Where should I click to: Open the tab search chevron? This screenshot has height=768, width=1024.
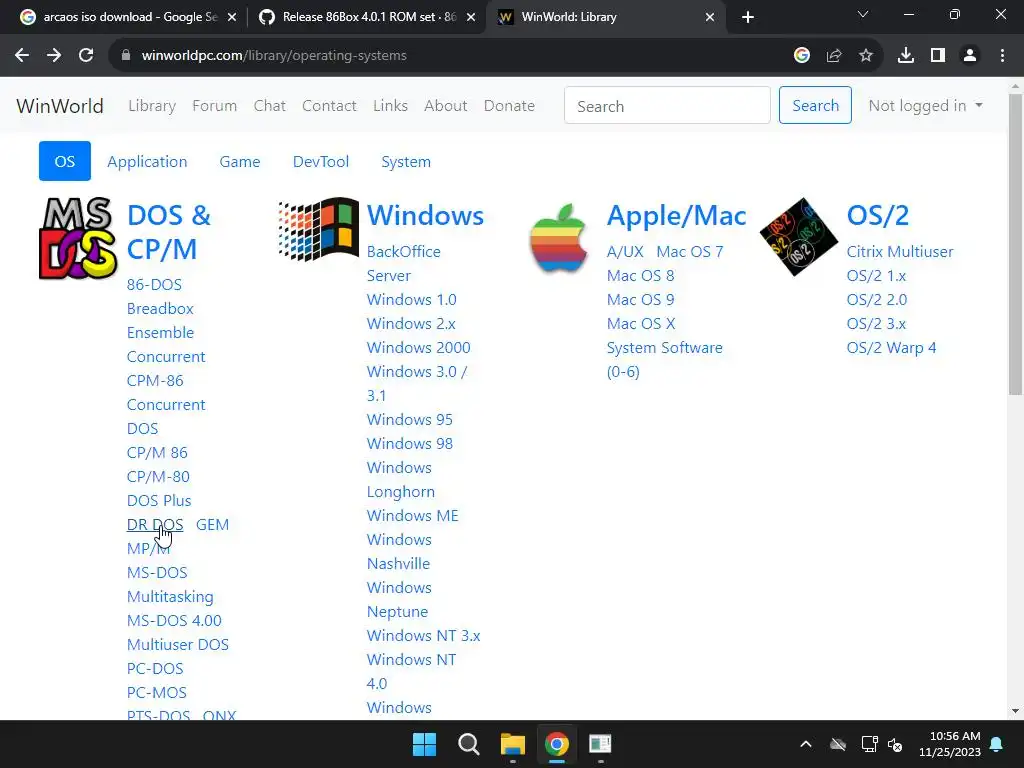(863, 14)
